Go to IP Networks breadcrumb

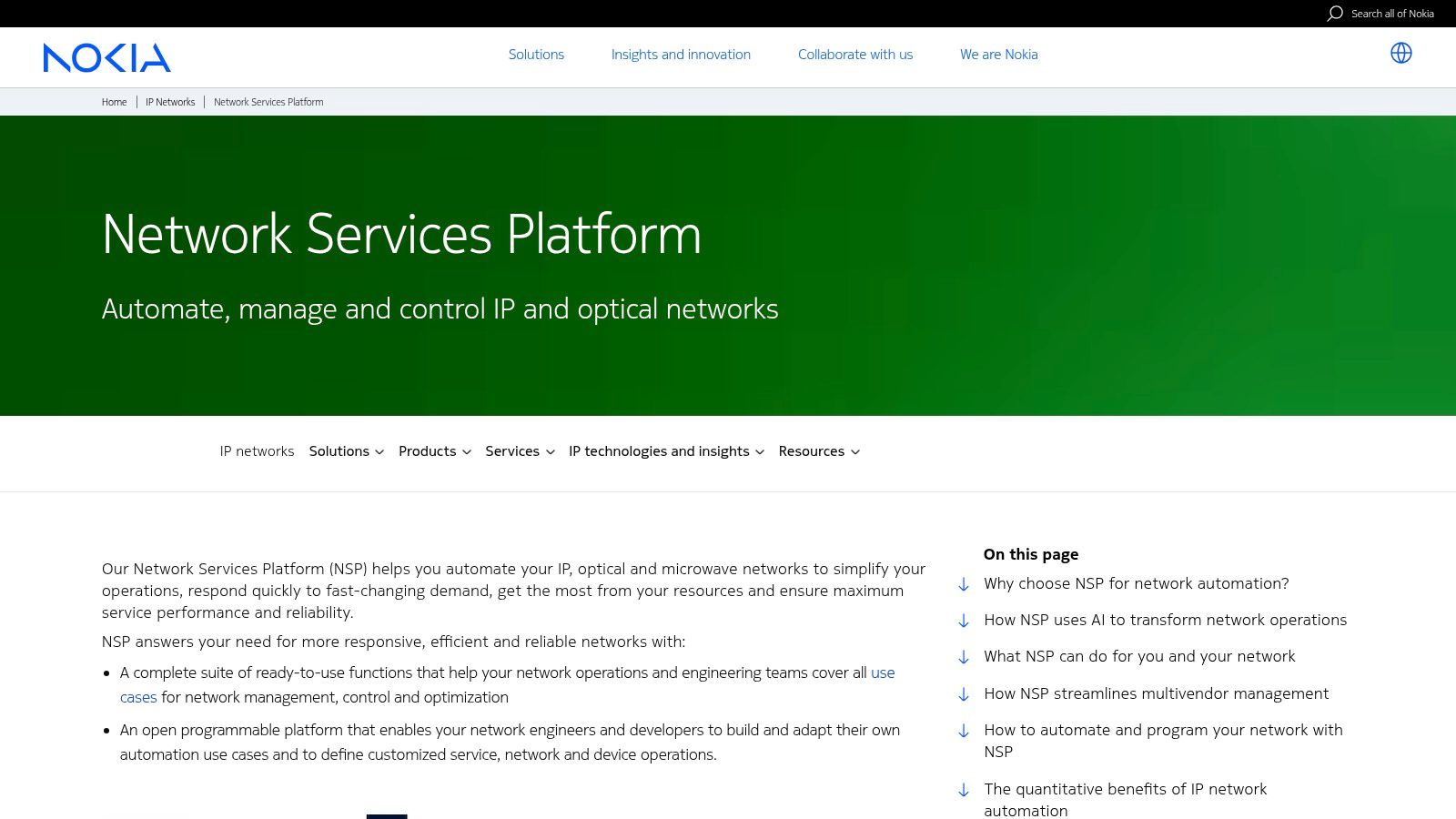(x=170, y=102)
